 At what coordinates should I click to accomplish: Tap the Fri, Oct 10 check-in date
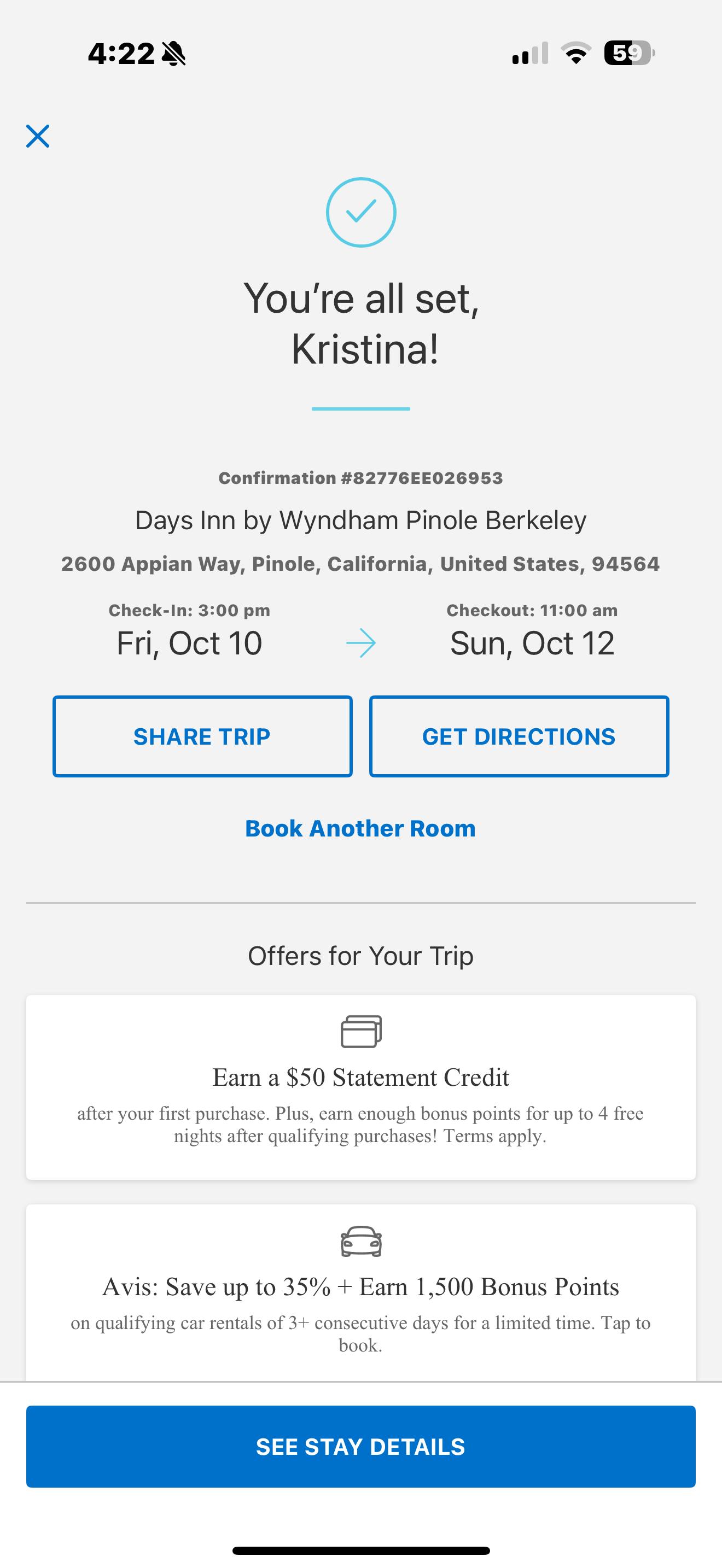(189, 643)
